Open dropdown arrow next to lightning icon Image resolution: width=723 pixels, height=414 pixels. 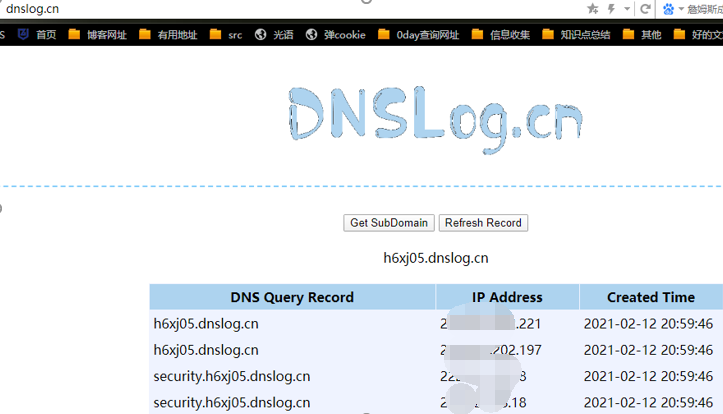click(627, 8)
